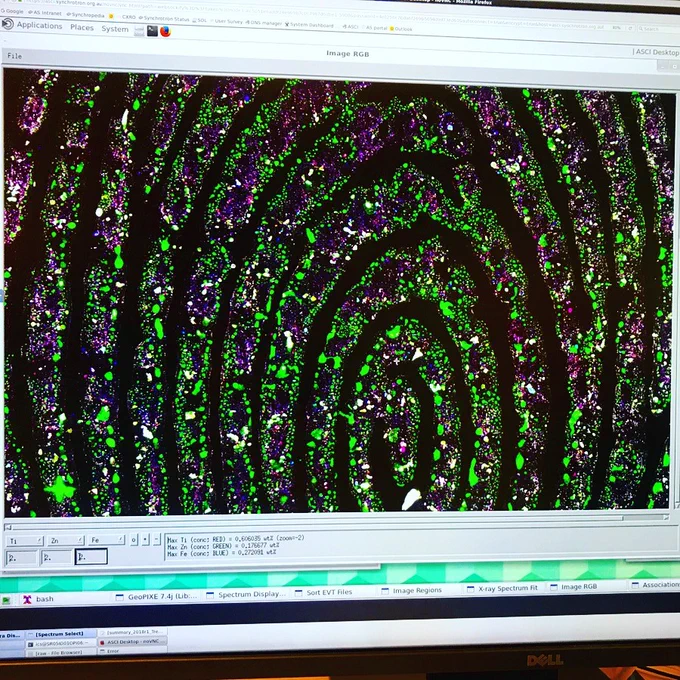Click the RGB elemental fingerprint map image
The width and height of the screenshot is (680, 680).
[x=338, y=293]
